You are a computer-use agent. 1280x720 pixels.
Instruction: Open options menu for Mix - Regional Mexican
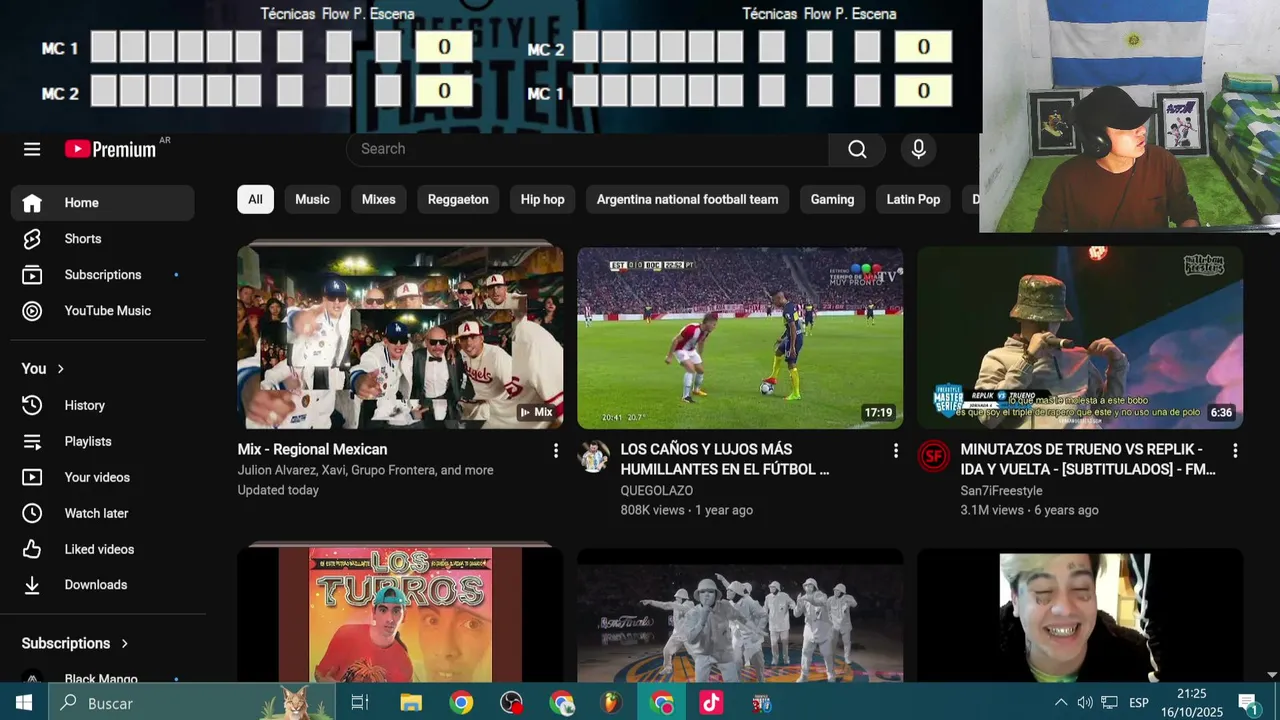(x=556, y=451)
